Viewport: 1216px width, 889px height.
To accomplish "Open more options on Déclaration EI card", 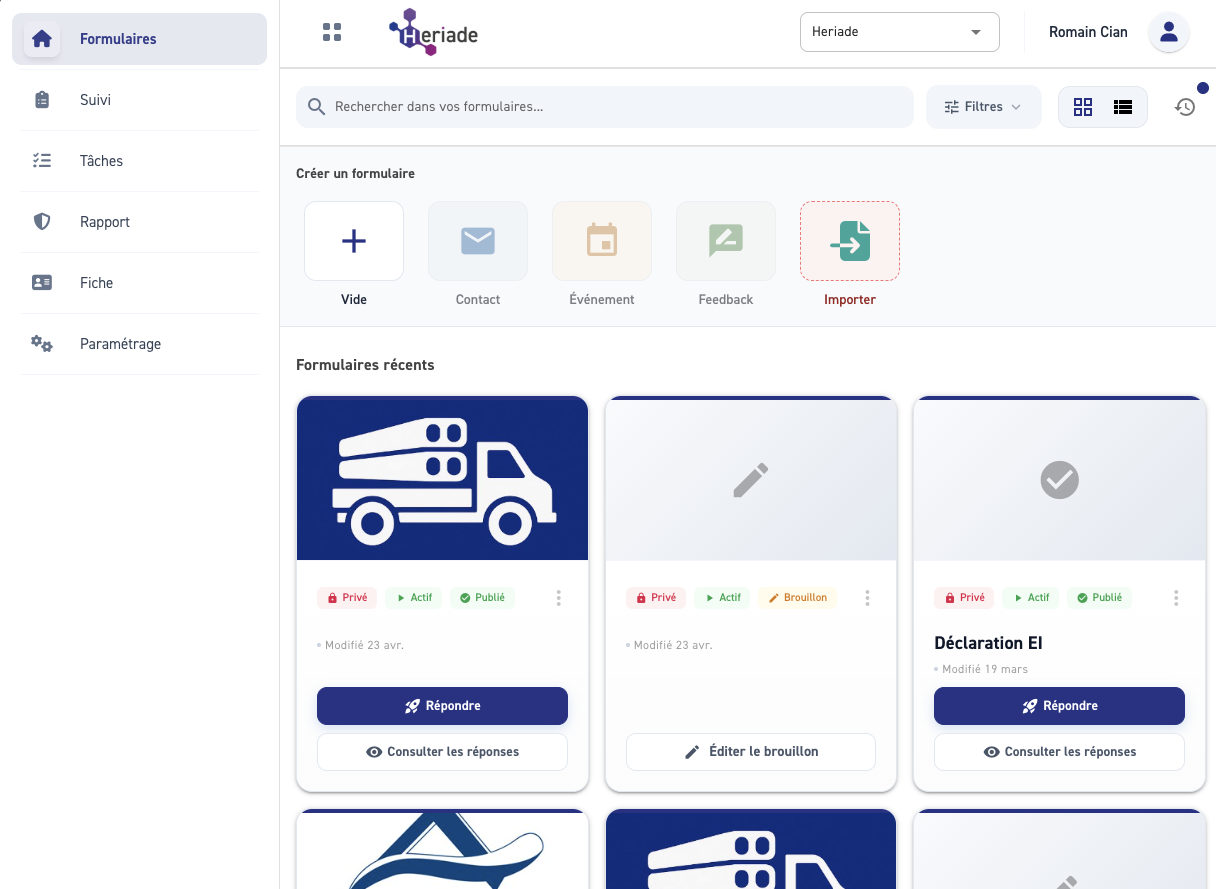I will (x=1176, y=598).
